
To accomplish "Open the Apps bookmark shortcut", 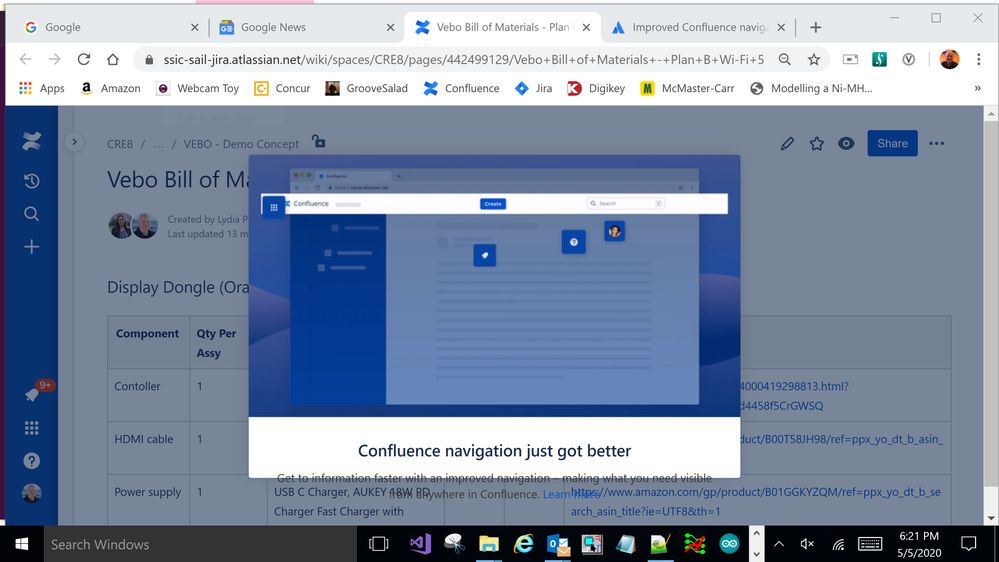I will tap(42, 89).
